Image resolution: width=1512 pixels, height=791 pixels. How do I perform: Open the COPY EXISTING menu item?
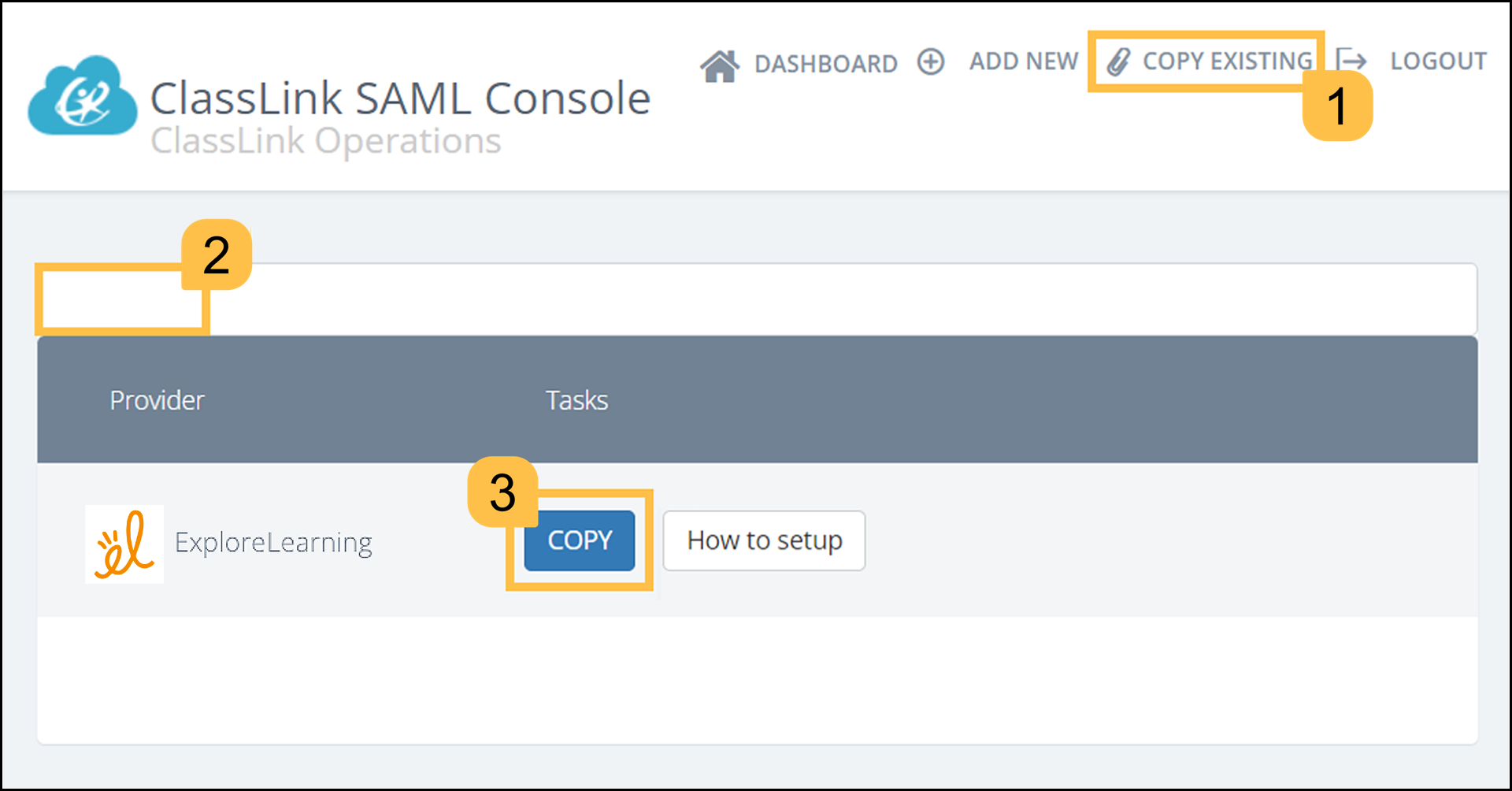[x=1227, y=61]
